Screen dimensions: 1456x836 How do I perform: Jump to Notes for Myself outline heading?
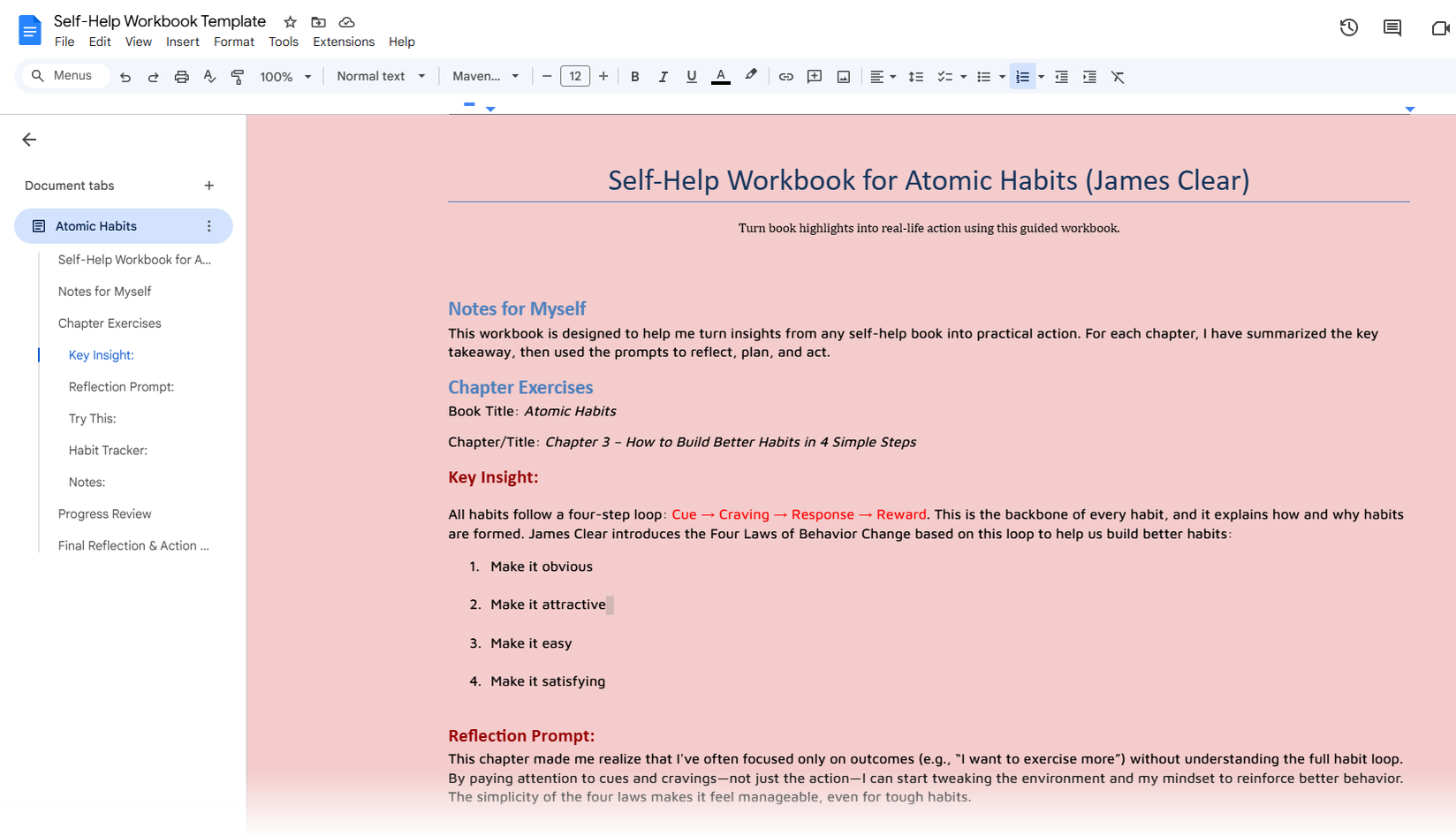(104, 292)
